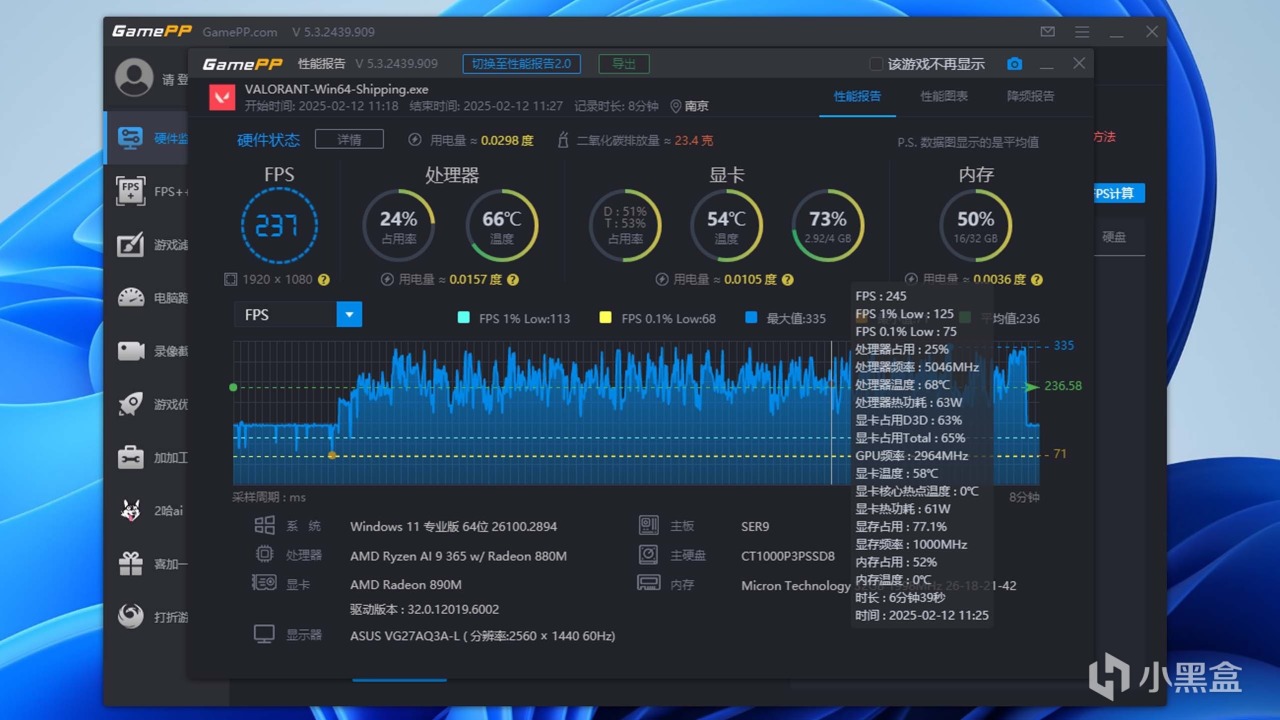The height and width of the screenshot is (720, 1280).
Task: Click the yellow 0.1% low marker dot on the chart
Action: point(332,455)
